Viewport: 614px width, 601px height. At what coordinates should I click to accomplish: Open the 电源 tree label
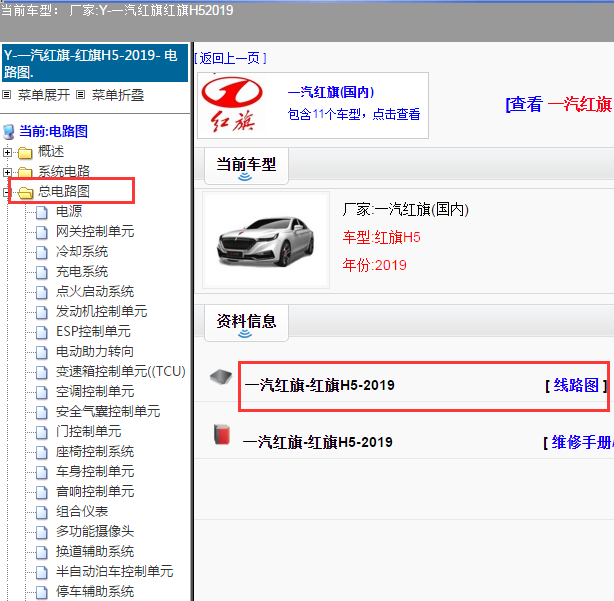point(69,211)
